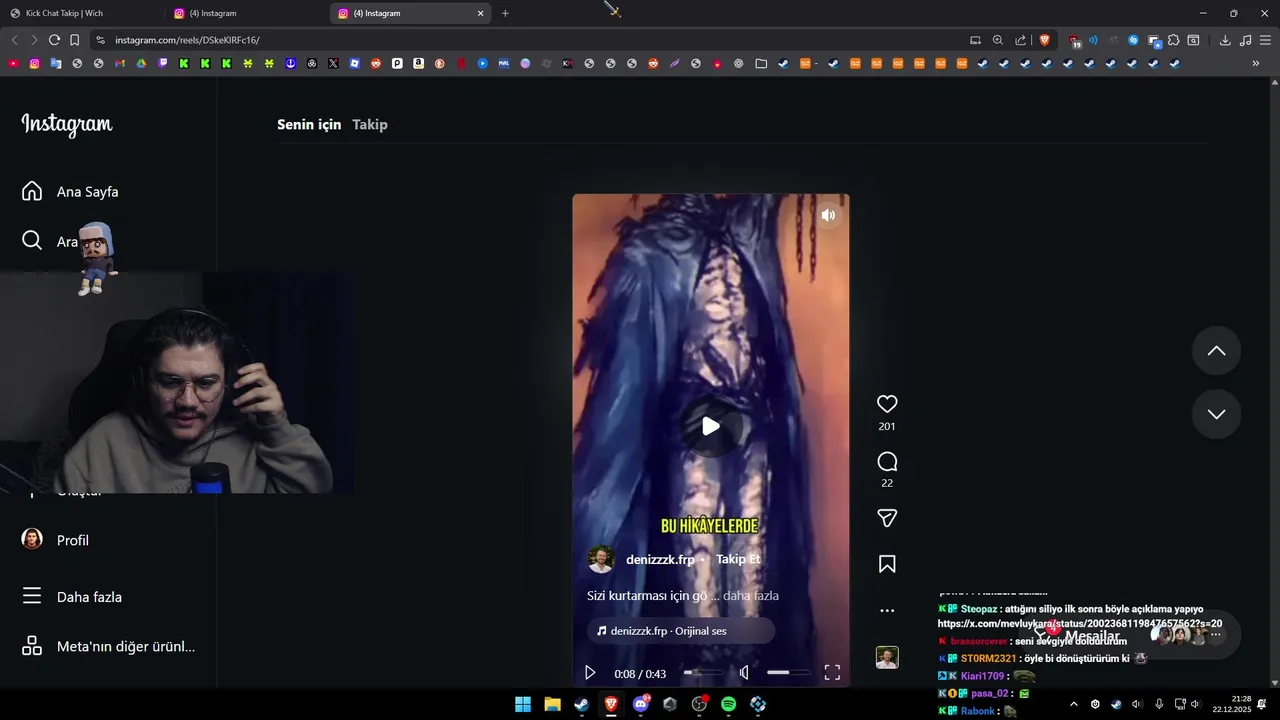Toggle reel sound with the speaker icon at top-right of video
This screenshot has width=1280, height=720.
[x=828, y=215]
